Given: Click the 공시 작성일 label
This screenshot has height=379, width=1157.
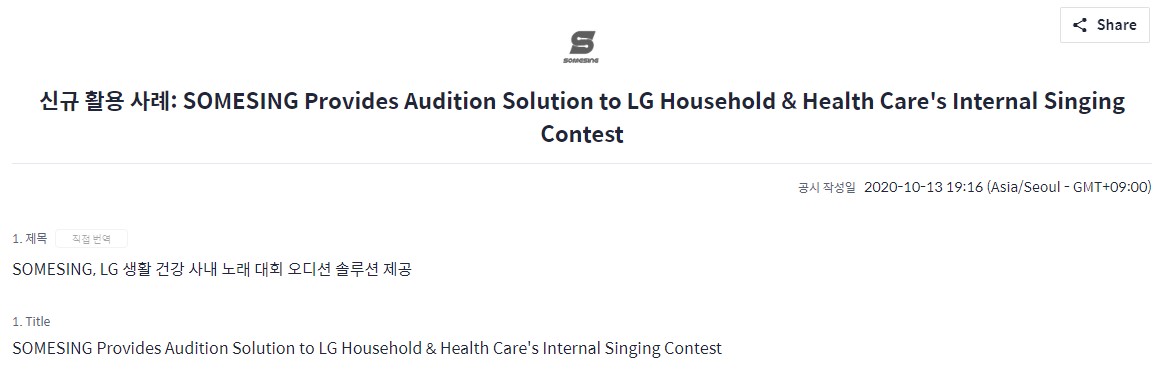Looking at the screenshot, I should [826, 187].
